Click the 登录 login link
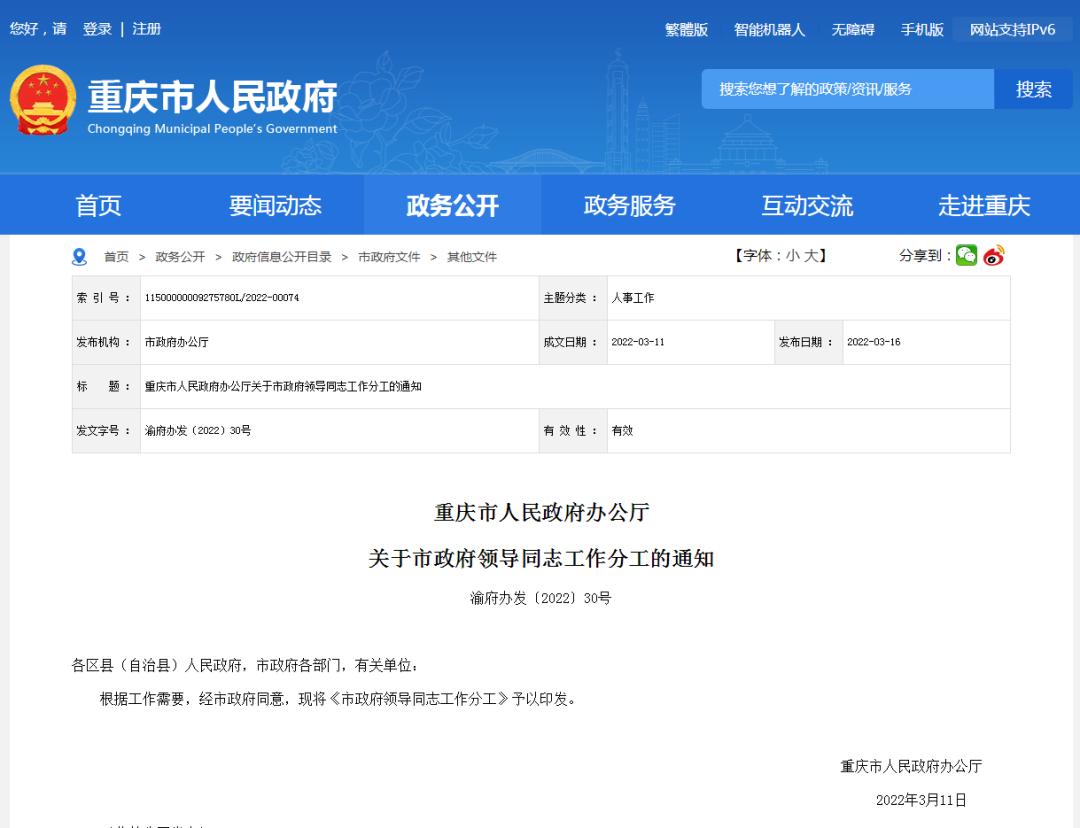 point(97,29)
